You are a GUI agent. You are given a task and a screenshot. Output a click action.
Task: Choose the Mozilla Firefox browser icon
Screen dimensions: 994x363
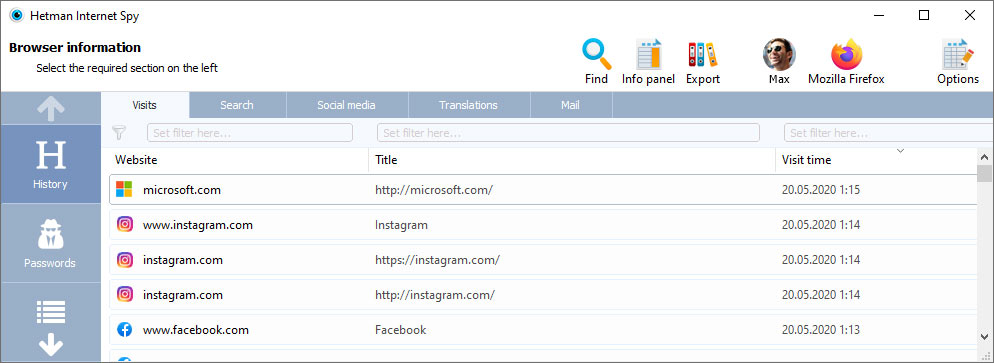846,54
